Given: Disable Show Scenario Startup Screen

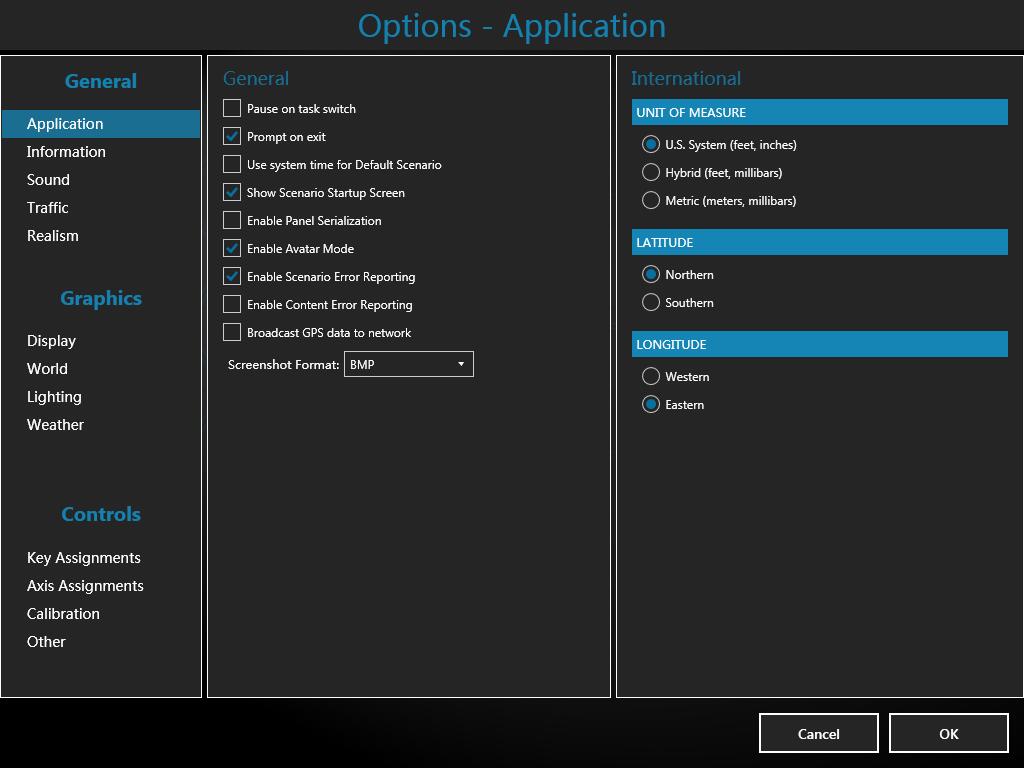Looking at the screenshot, I should [232, 192].
